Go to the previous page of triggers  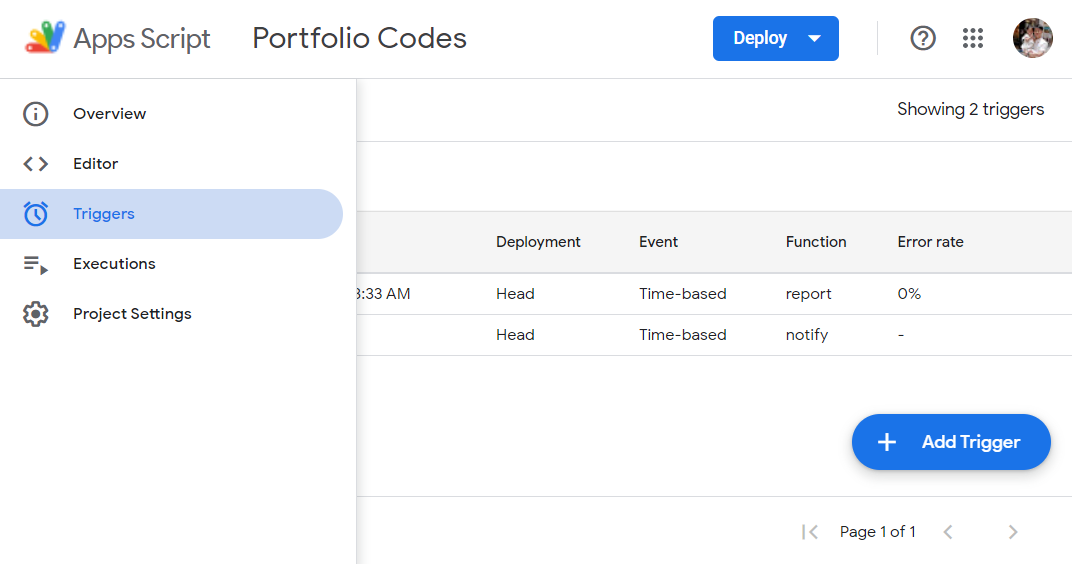coord(948,532)
